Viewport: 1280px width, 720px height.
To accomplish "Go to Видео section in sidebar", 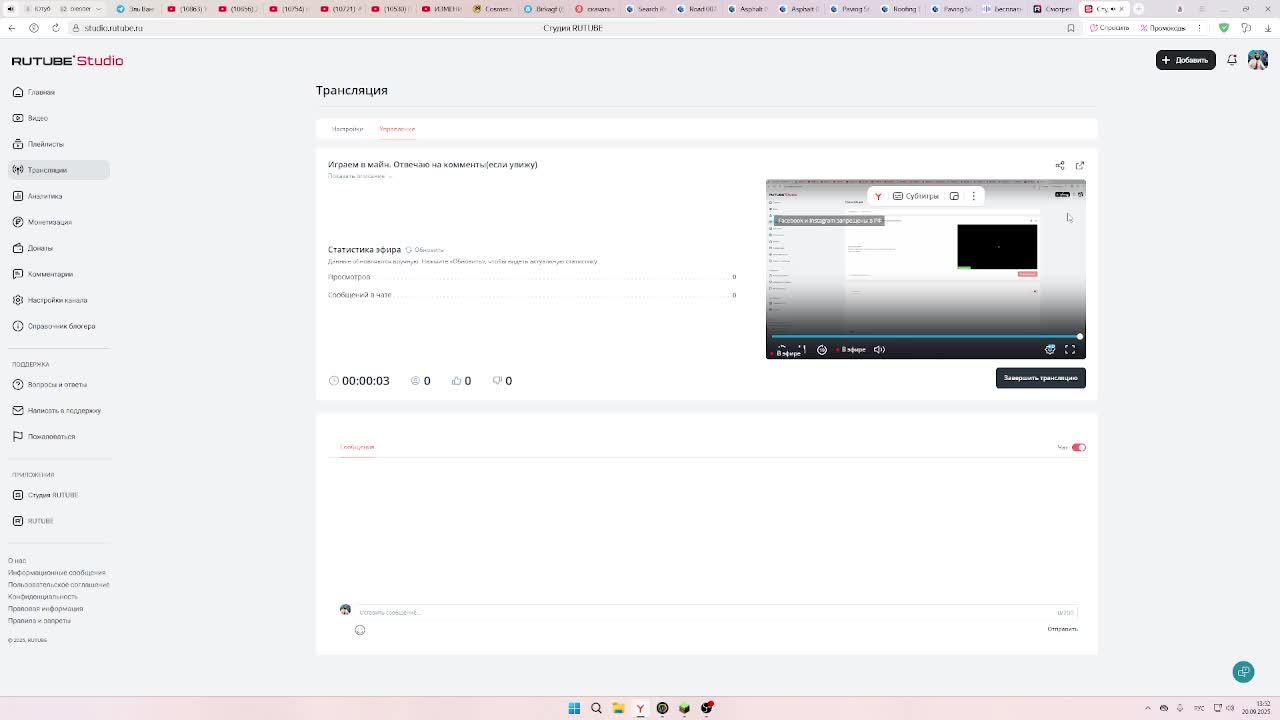I will click(58, 118).
